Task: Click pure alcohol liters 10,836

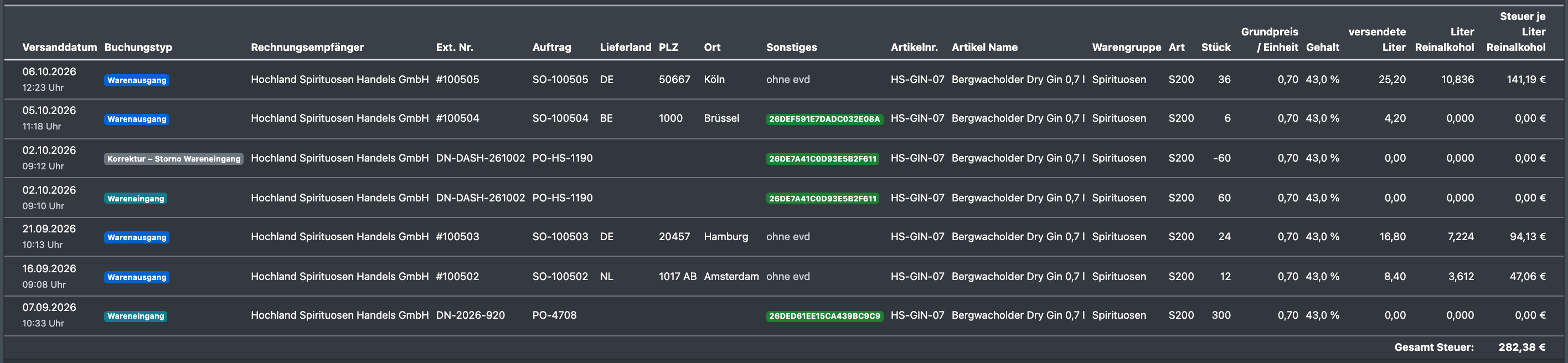Action: point(1458,80)
